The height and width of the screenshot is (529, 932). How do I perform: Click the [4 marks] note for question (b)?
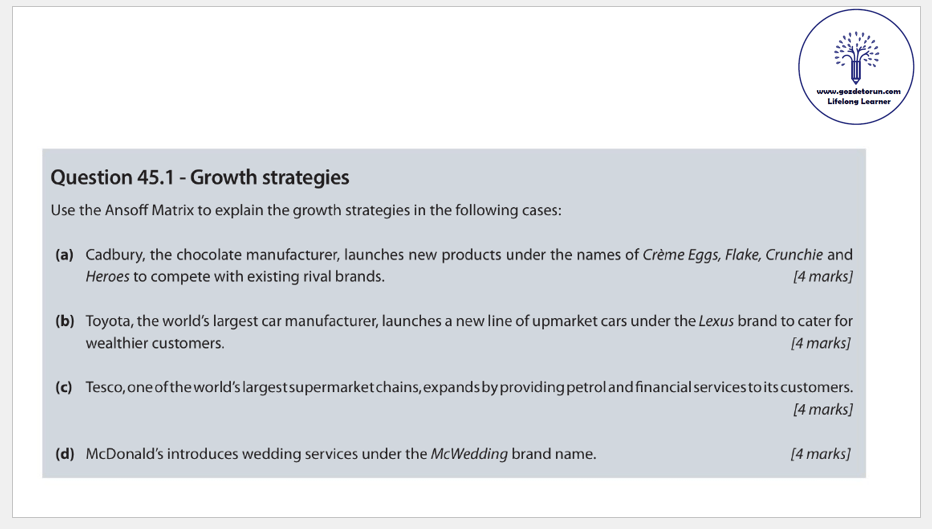(820, 343)
